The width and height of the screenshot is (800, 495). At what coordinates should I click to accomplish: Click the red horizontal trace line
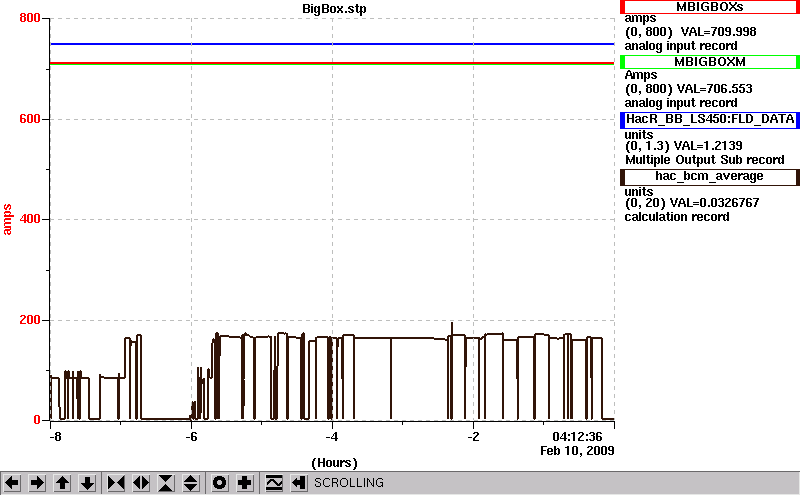[x=332, y=63]
